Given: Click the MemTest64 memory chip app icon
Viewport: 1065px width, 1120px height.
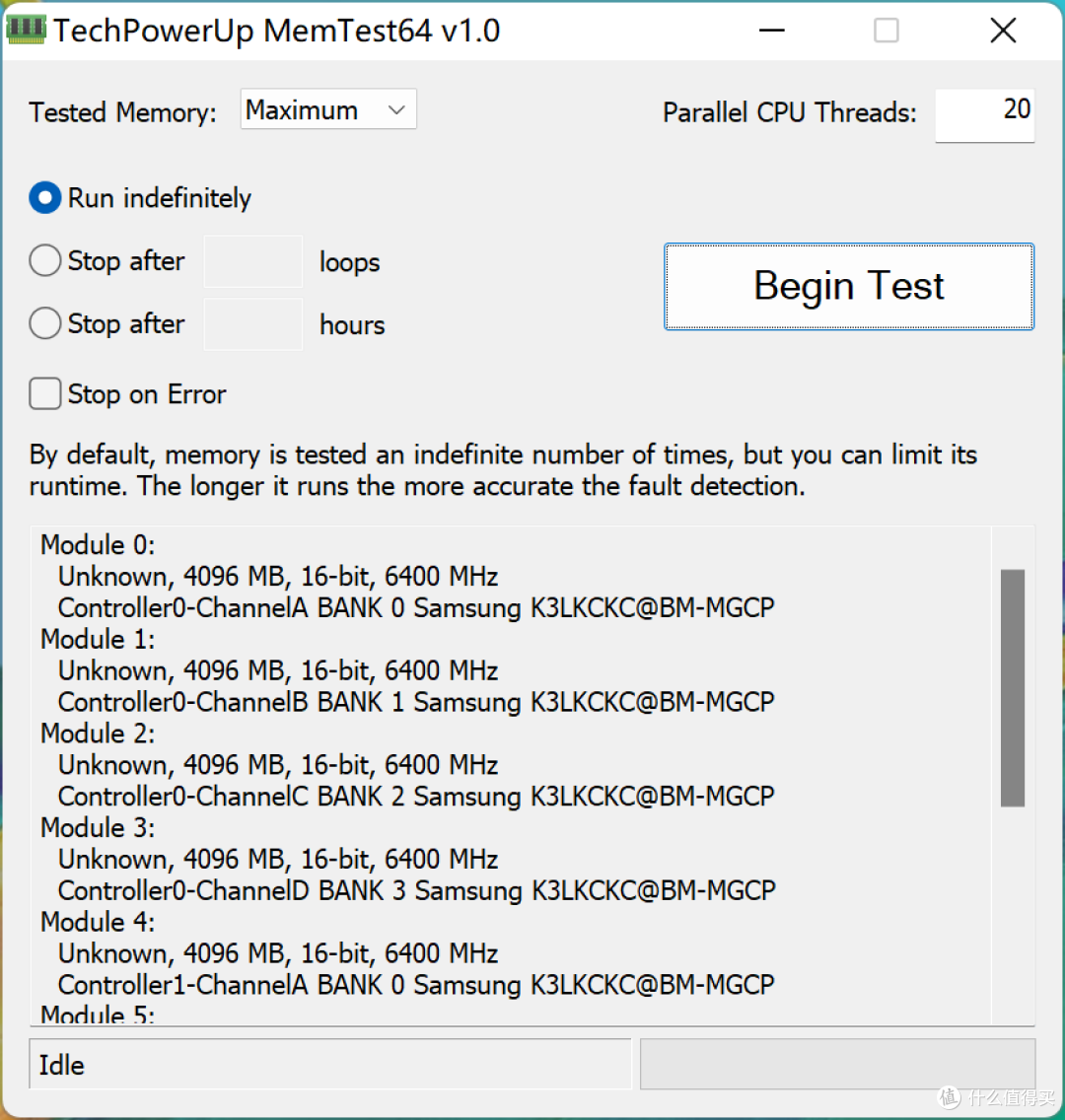Looking at the screenshot, I should point(26,30).
